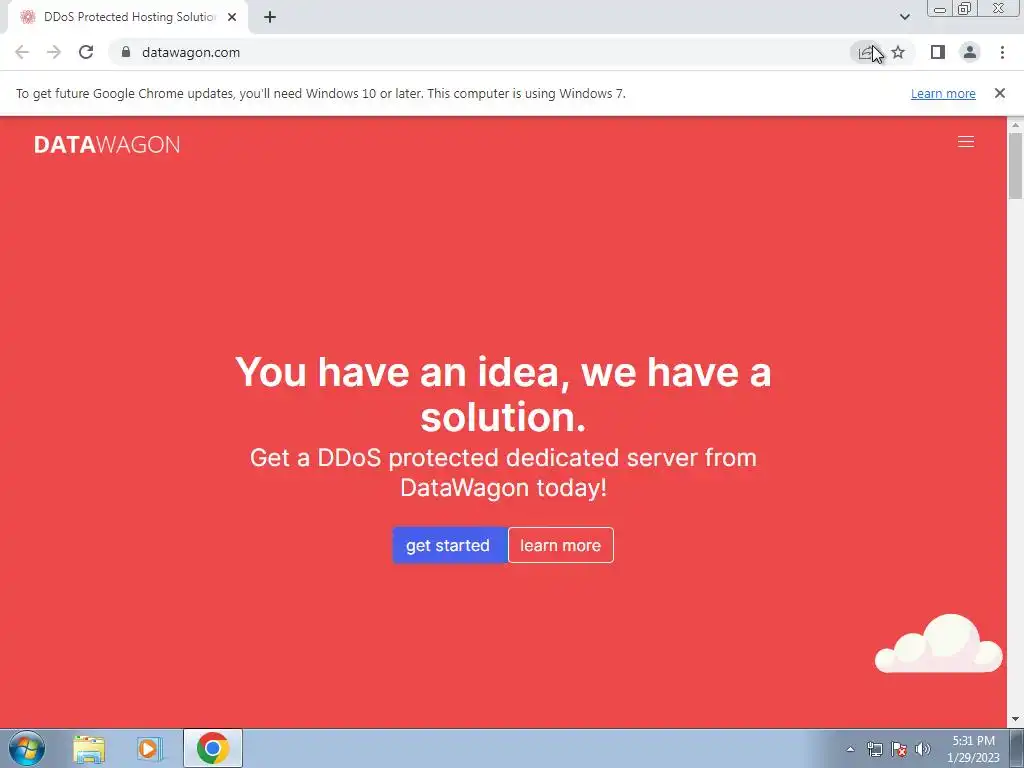Go back to the previous page
The height and width of the screenshot is (768, 1024).
coord(22,52)
